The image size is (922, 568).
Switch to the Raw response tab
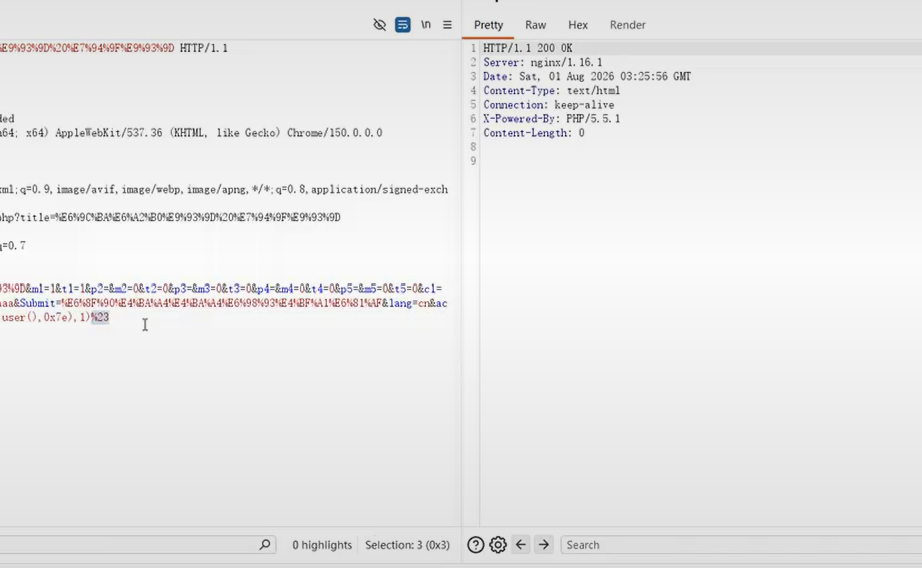(535, 25)
